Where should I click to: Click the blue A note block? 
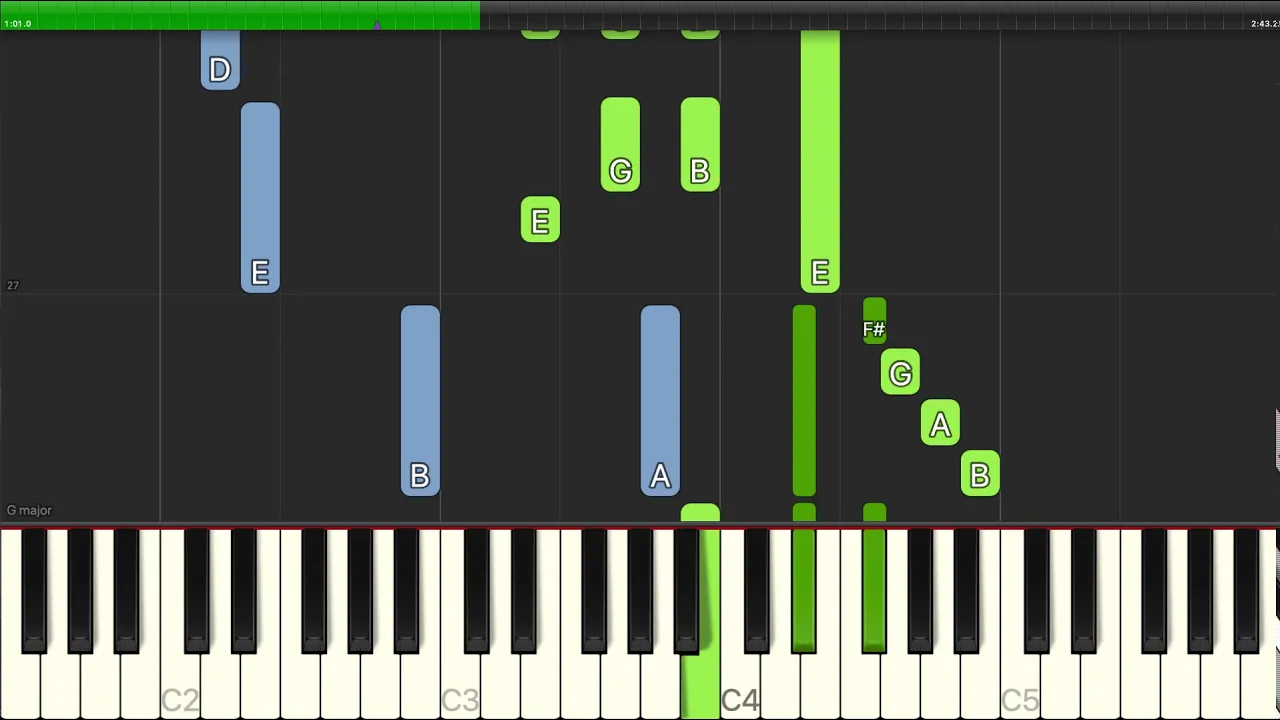point(660,400)
